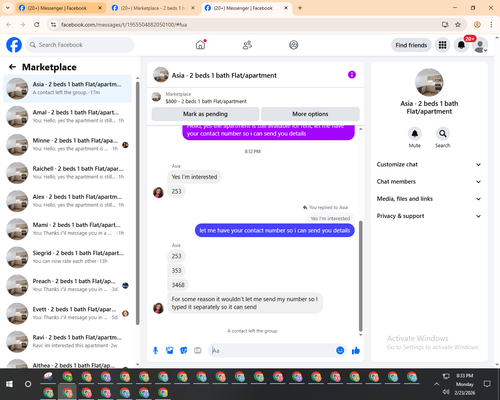The height and width of the screenshot is (400, 500).
Task: Open the Evett conversation
Action: 67,313
